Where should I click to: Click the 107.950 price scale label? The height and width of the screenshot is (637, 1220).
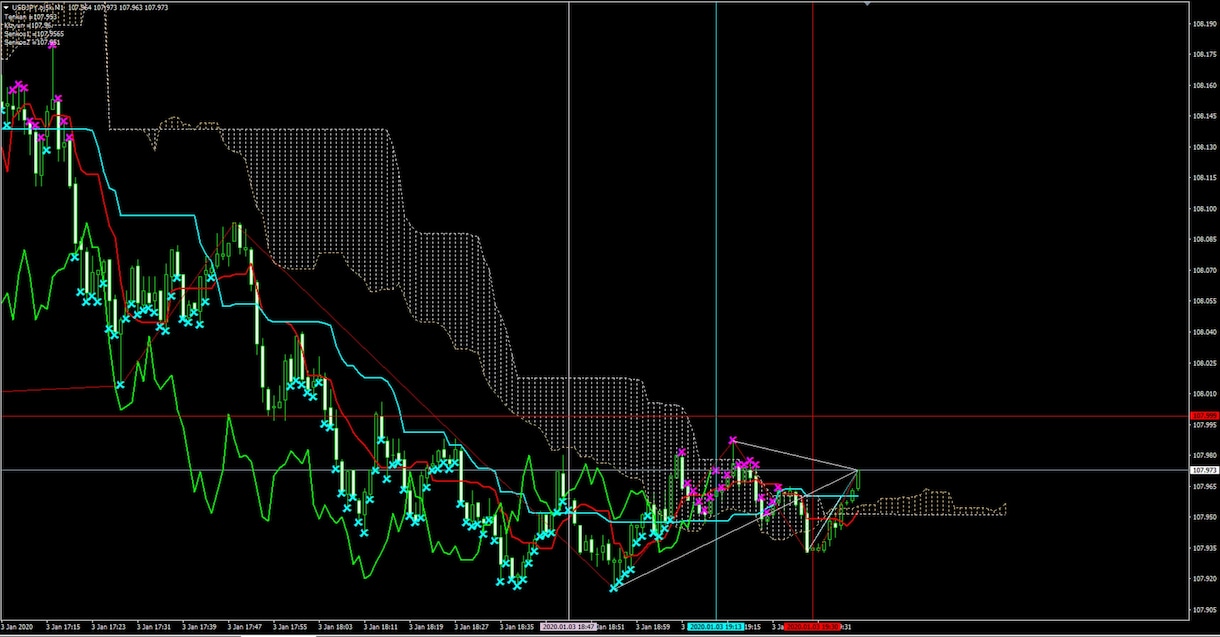click(x=1204, y=517)
